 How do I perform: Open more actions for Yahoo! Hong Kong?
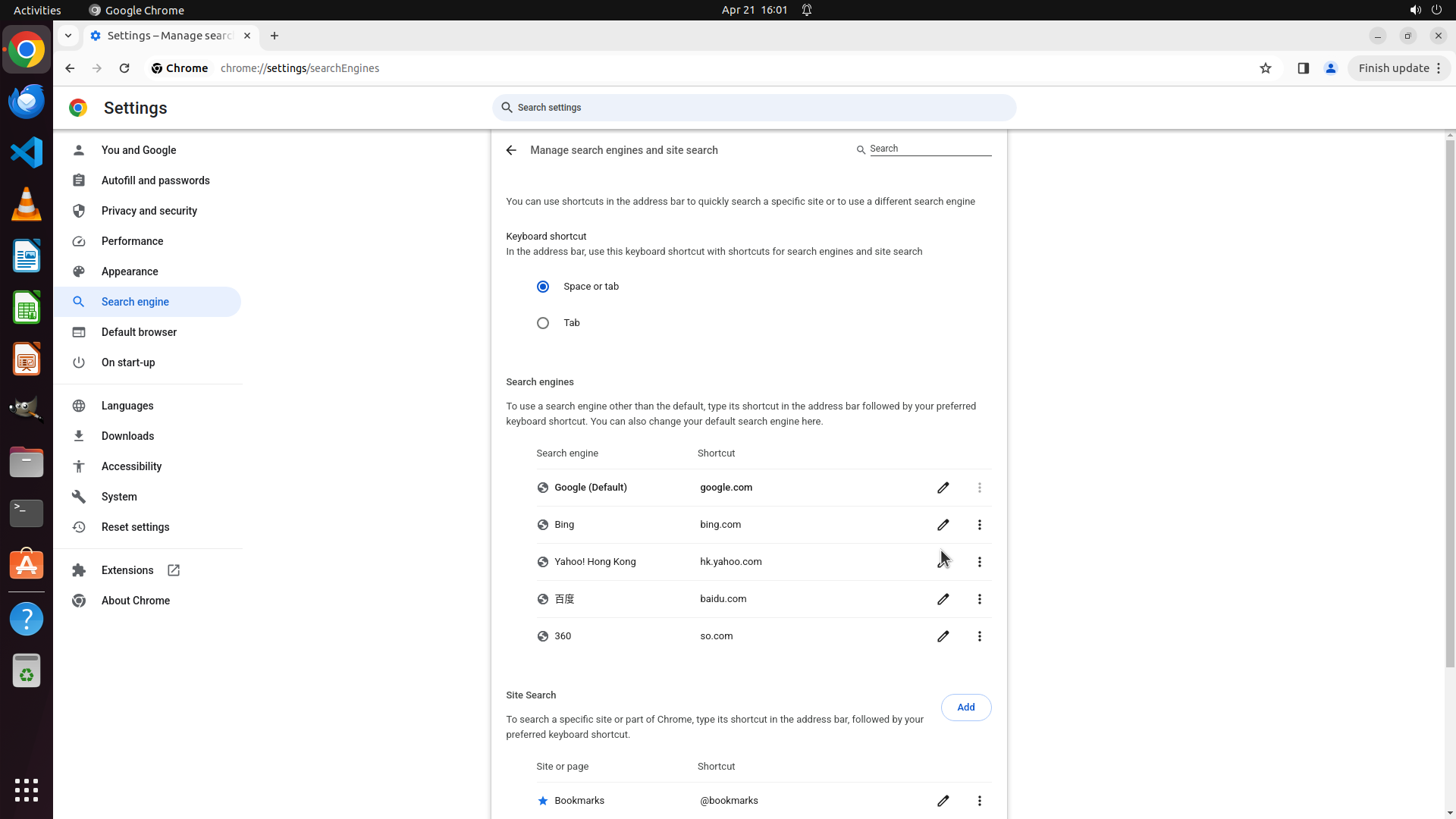point(979,562)
